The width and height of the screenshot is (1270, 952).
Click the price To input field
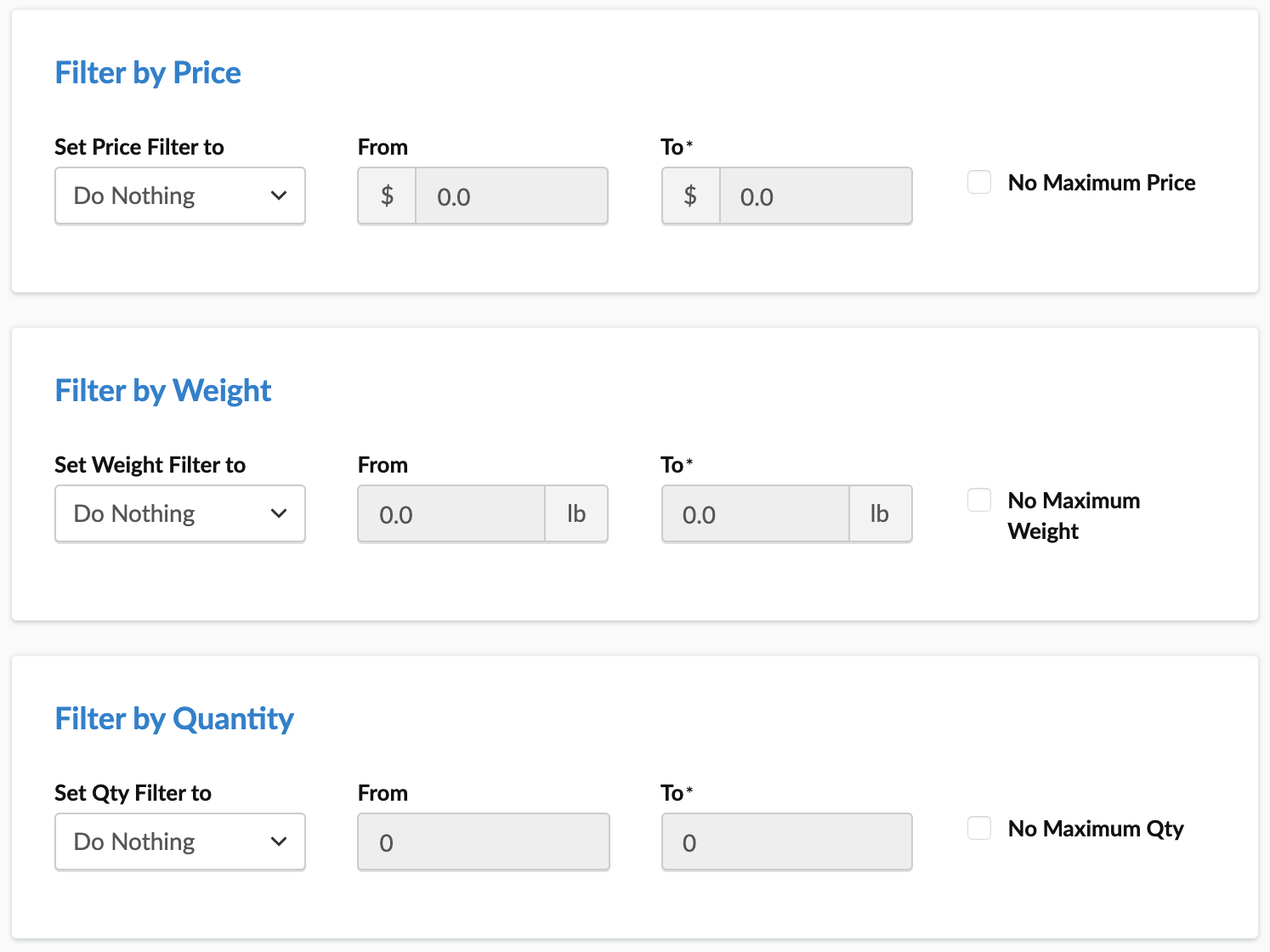(814, 196)
